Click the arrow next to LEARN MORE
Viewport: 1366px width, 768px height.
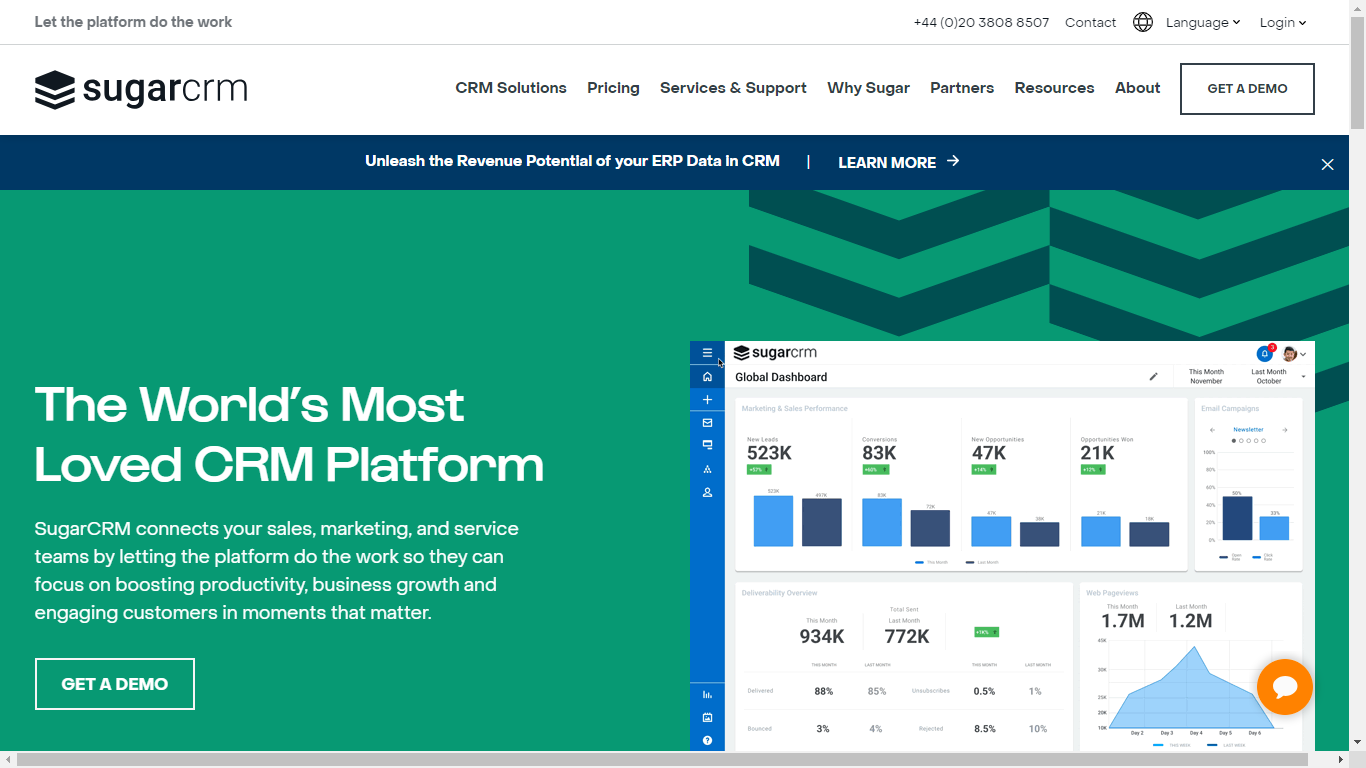[x=953, y=161]
